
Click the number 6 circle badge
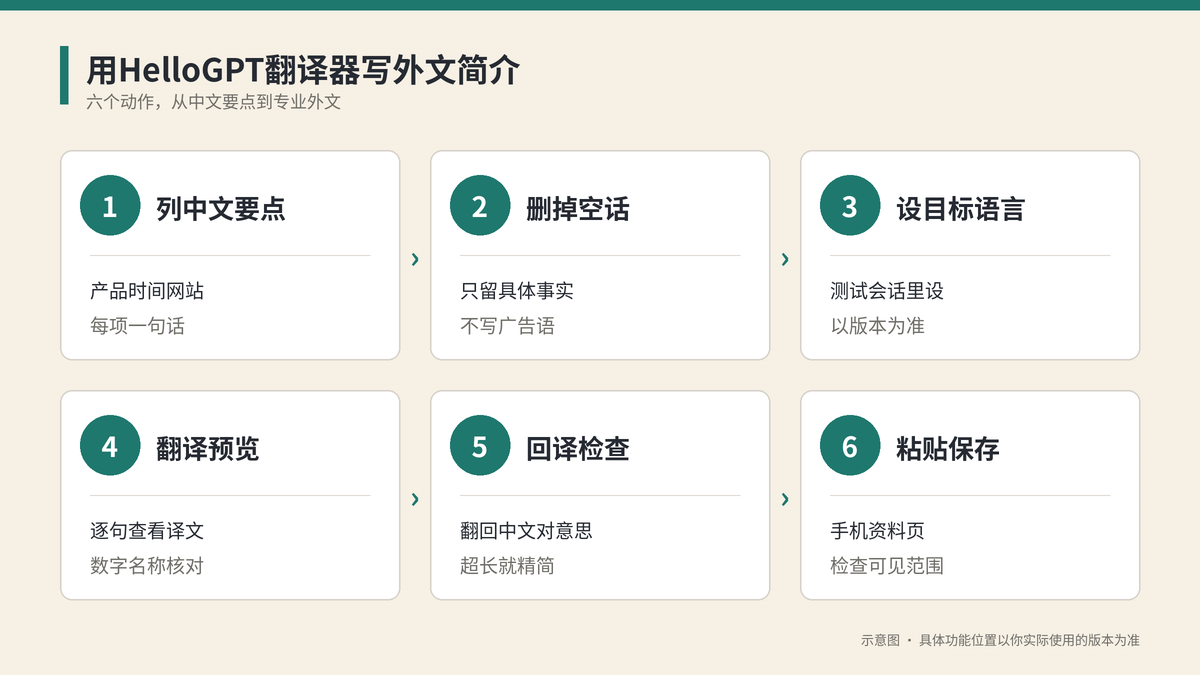click(850, 446)
